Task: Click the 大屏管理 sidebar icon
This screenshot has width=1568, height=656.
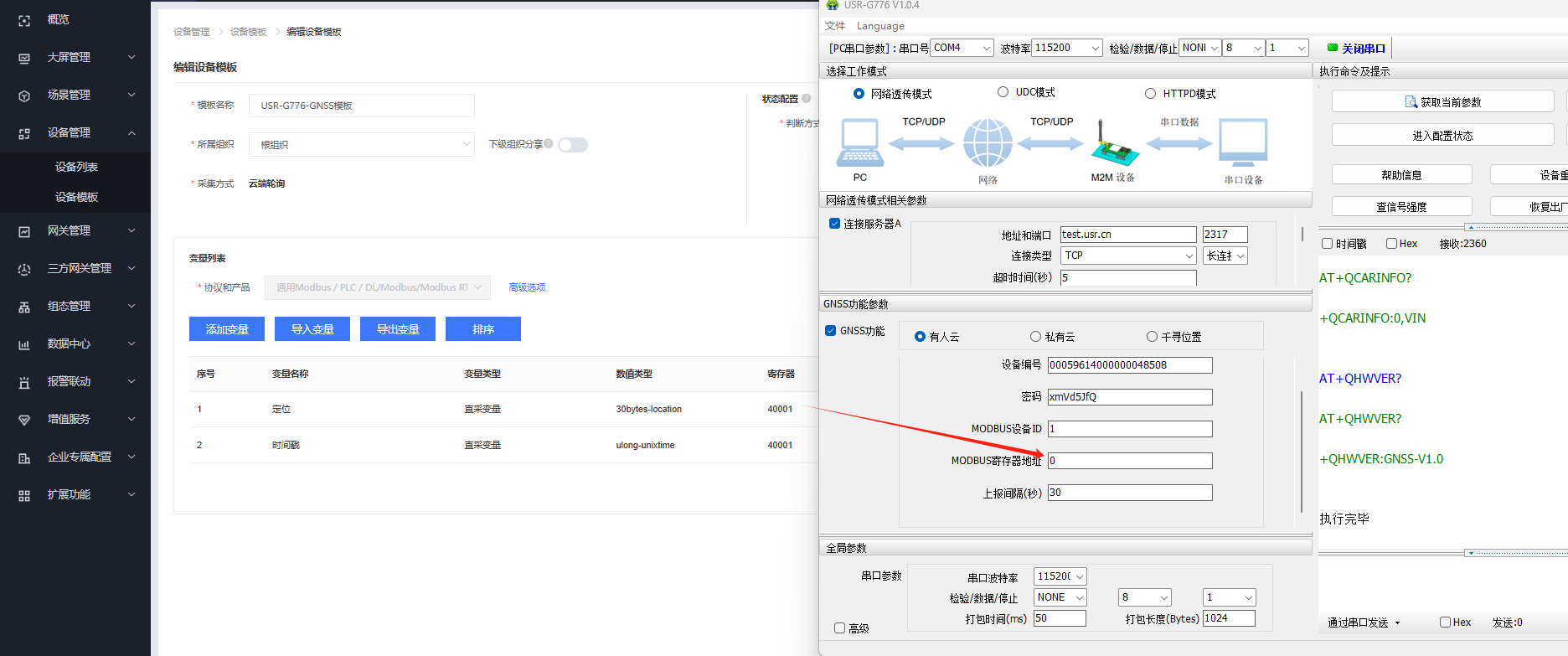Action: (24, 58)
